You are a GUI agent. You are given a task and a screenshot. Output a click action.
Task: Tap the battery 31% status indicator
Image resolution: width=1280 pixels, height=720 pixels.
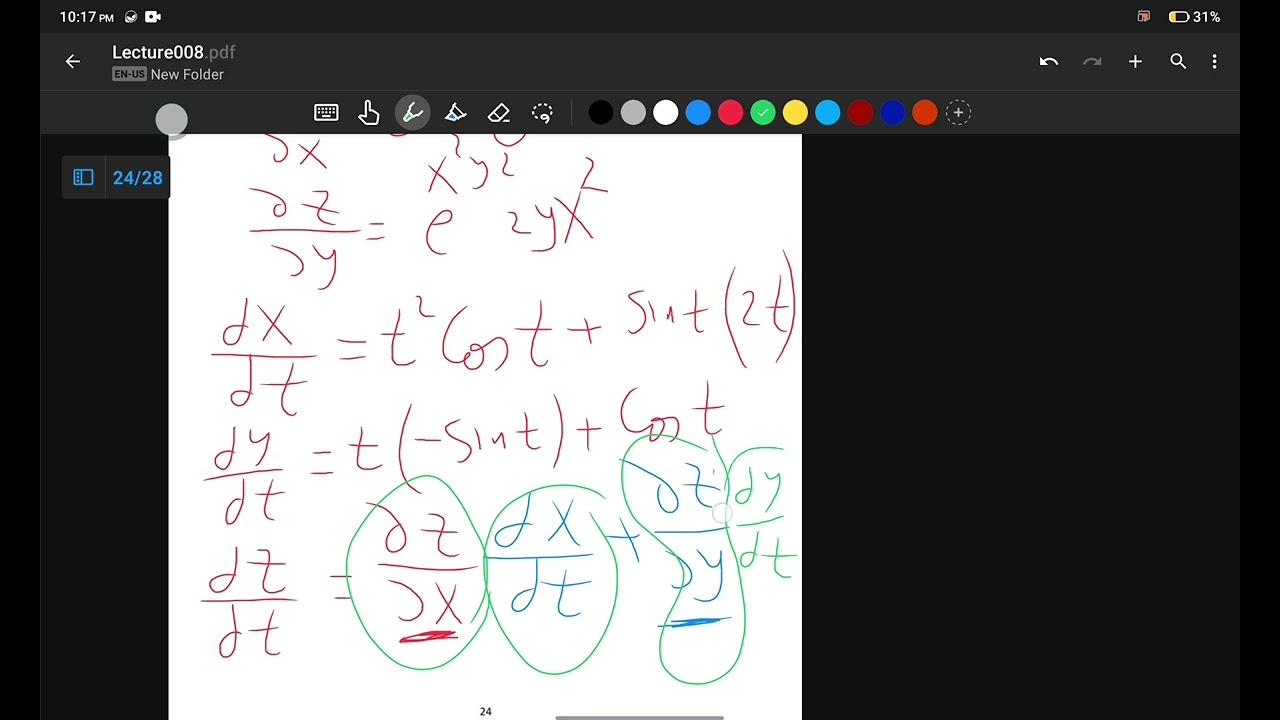tap(1194, 17)
